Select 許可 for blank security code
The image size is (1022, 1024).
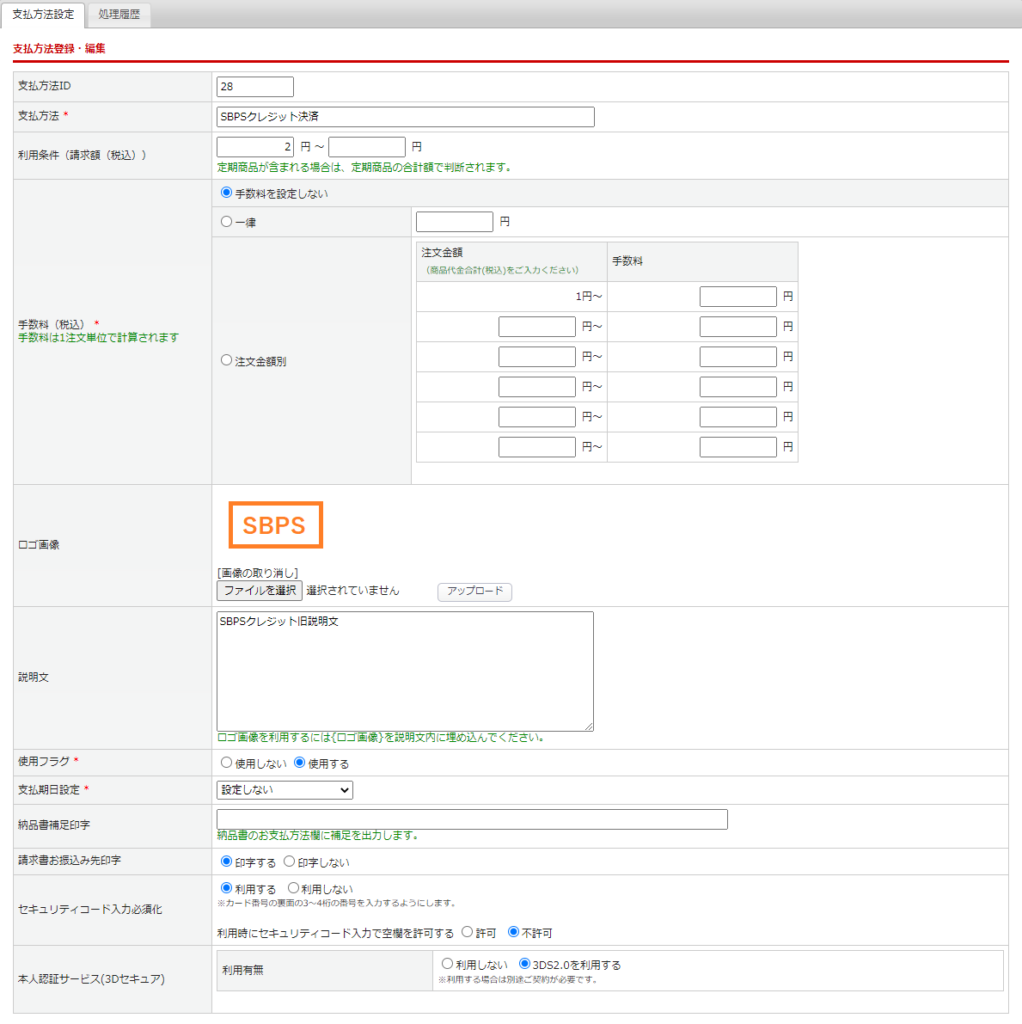[466, 933]
